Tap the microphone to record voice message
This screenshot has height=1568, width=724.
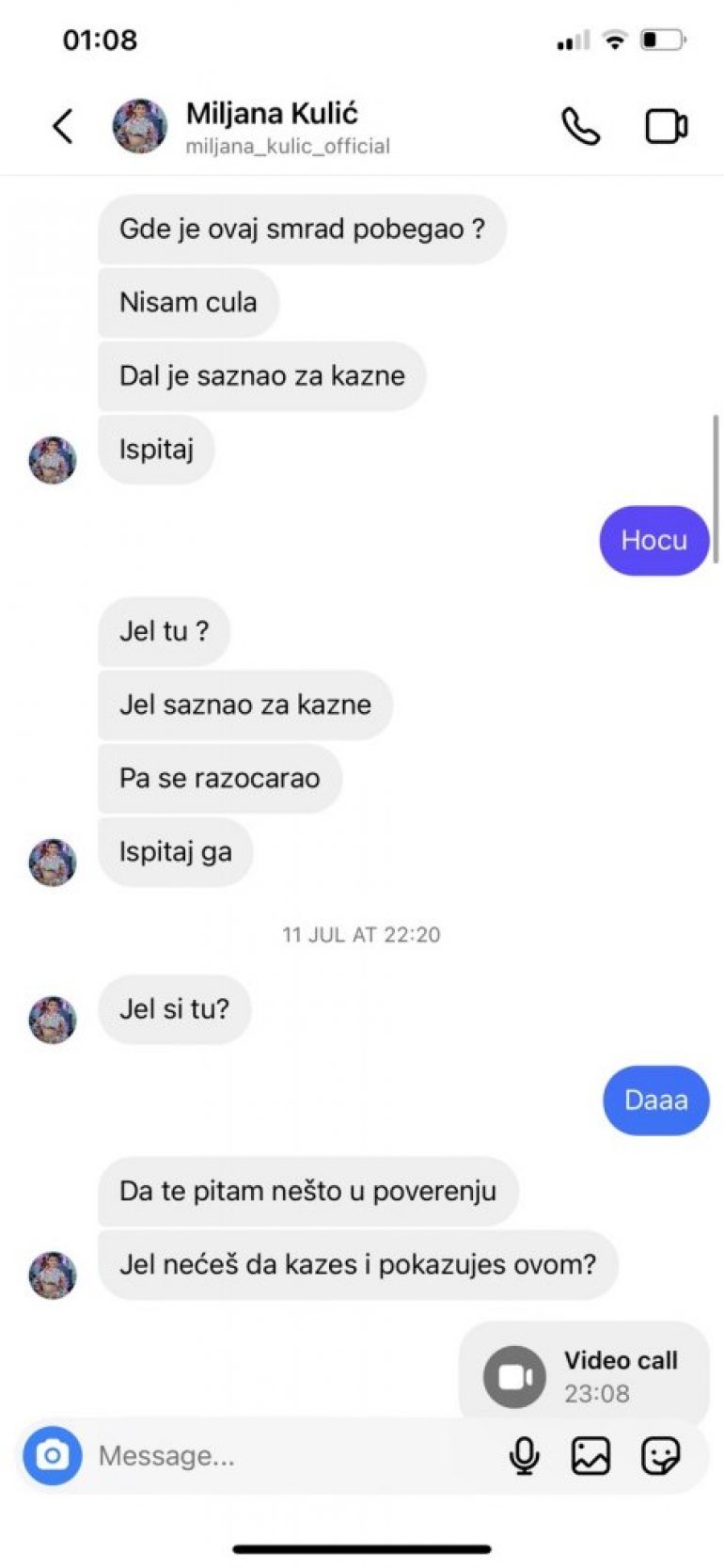pyautogui.click(x=524, y=1456)
